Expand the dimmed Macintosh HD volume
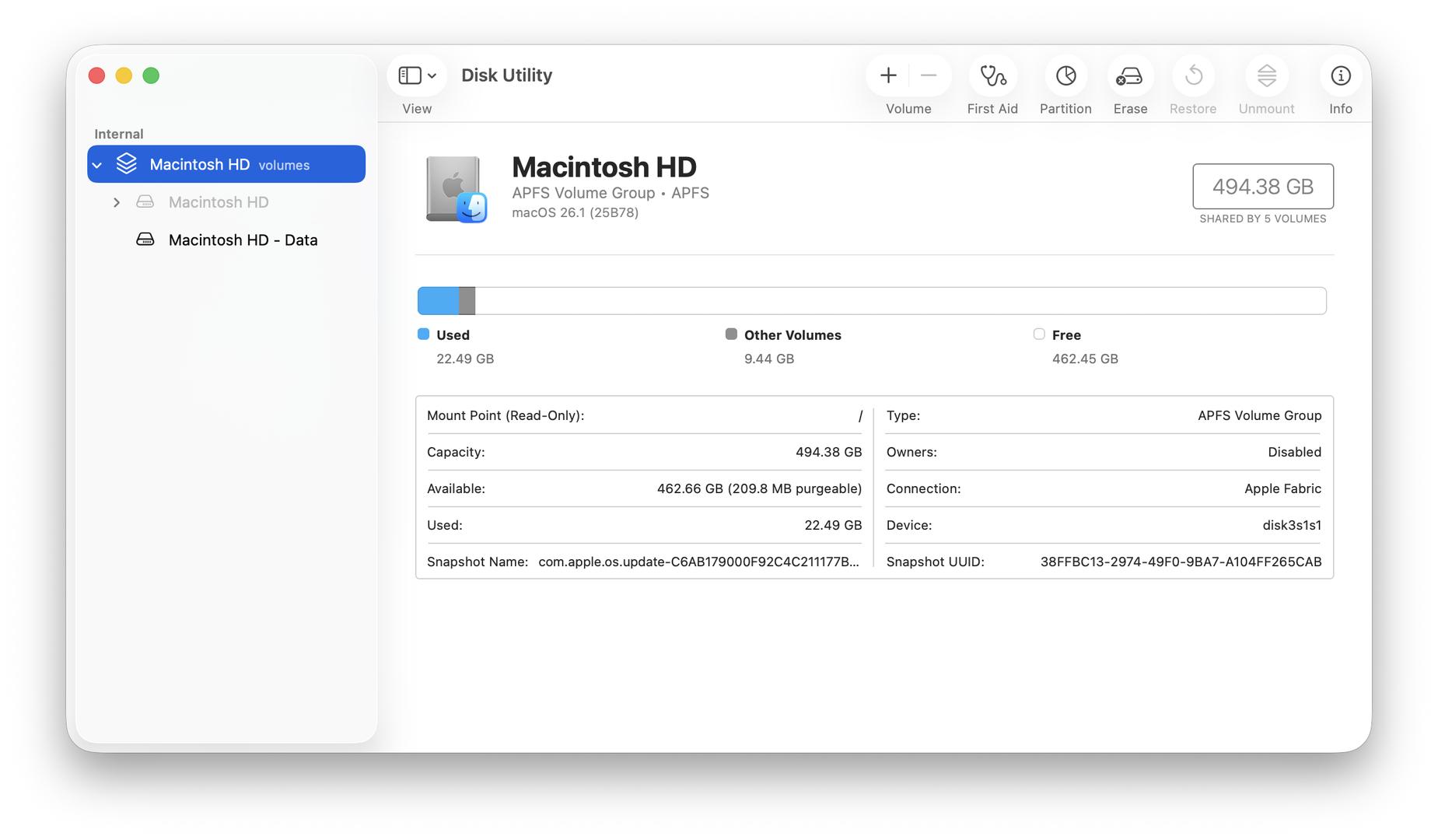Screen dimensions: 1438x840 tap(117, 202)
